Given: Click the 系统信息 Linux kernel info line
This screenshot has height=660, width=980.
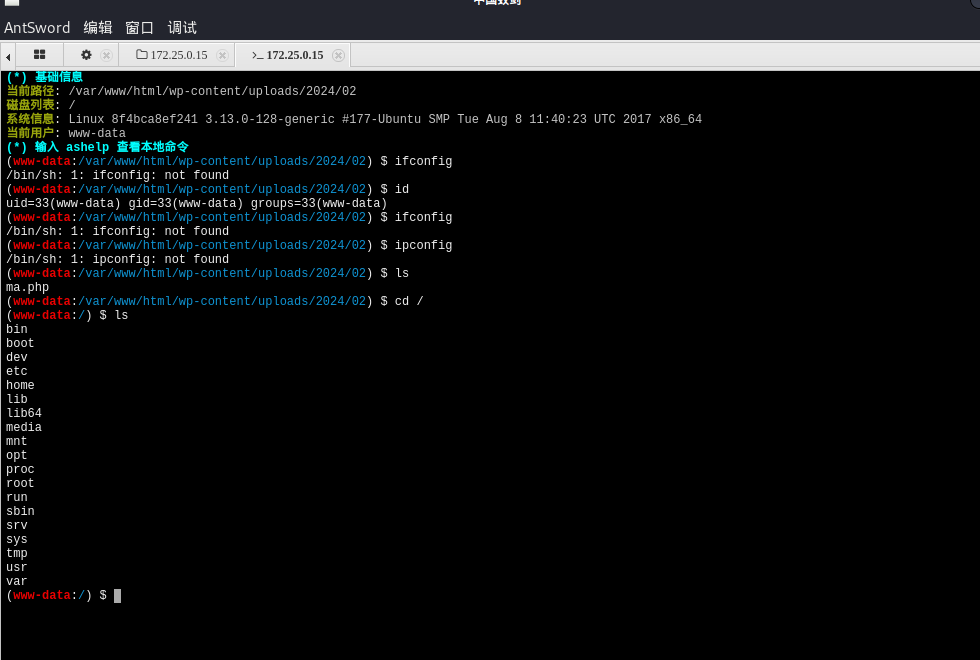Looking at the screenshot, I should (354, 119).
